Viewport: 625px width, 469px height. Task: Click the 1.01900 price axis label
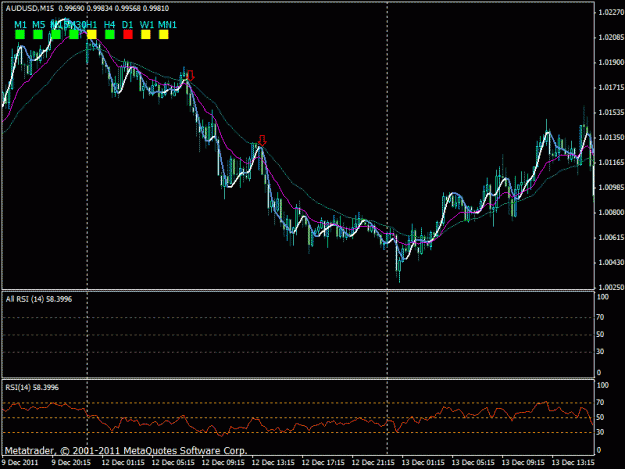[610, 63]
